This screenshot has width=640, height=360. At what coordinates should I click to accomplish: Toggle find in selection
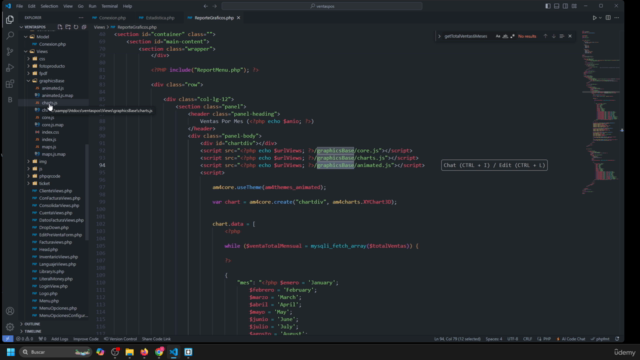(x=562, y=36)
